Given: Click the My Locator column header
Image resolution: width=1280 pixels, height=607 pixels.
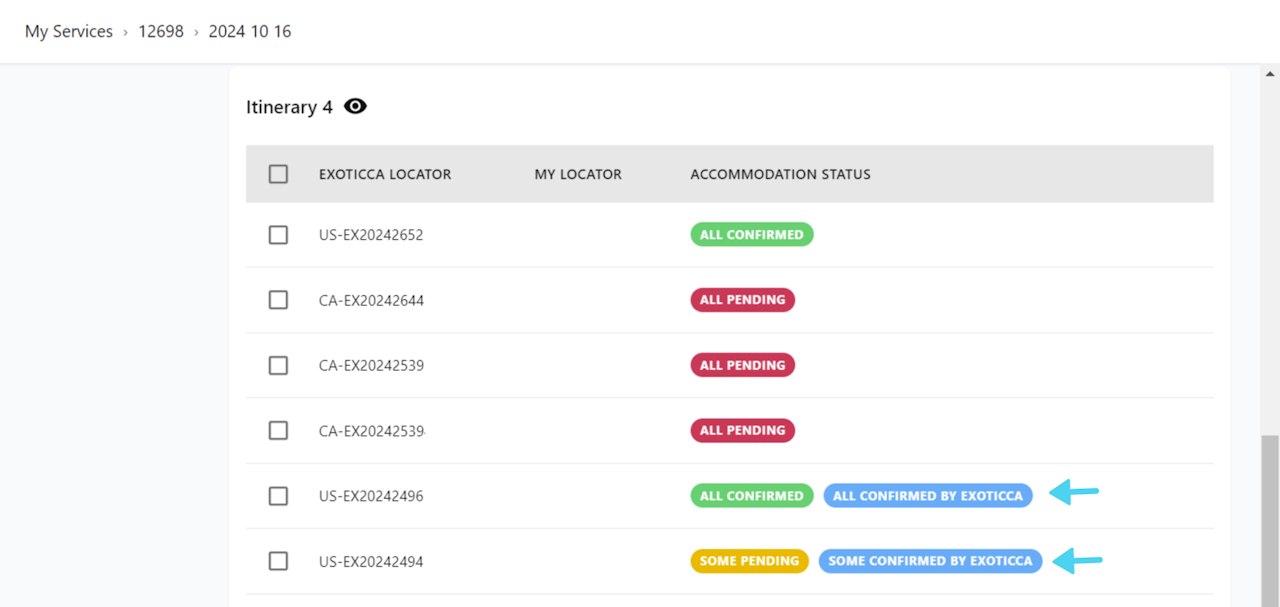Looking at the screenshot, I should [578, 174].
